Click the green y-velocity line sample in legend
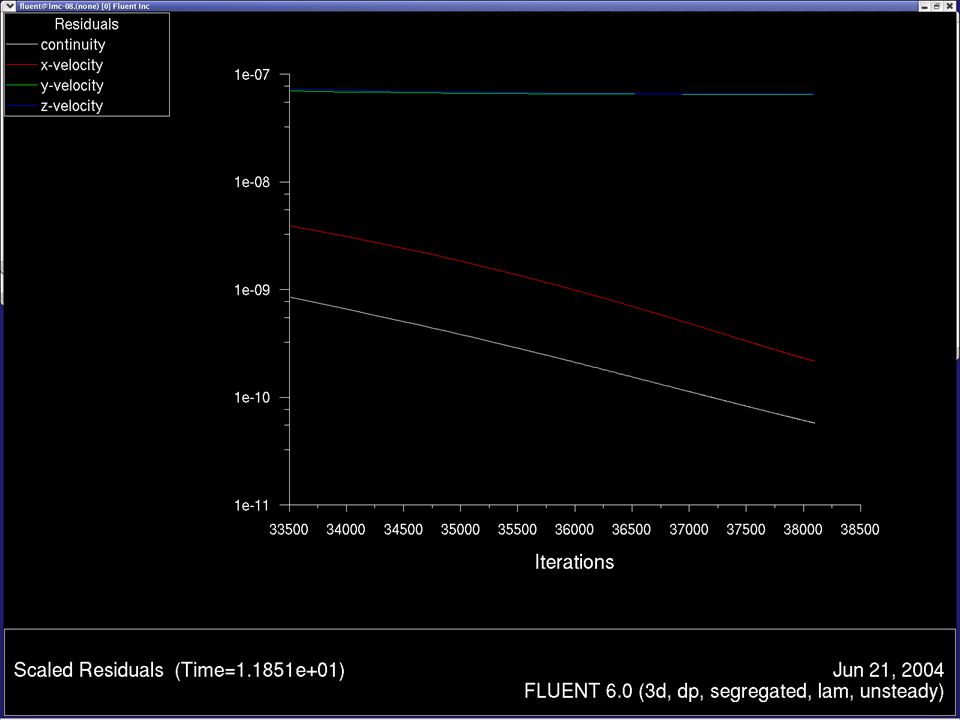 pyautogui.click(x=21, y=86)
